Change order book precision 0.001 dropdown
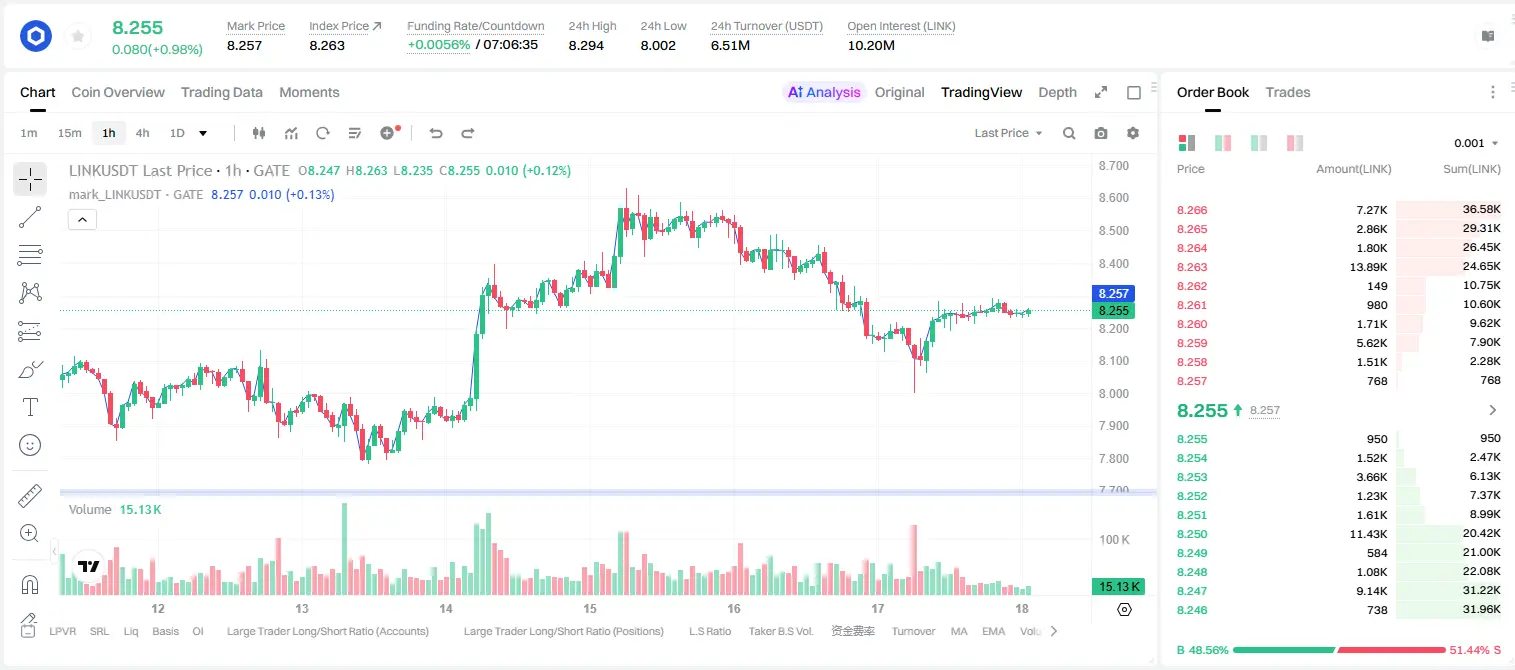This screenshot has width=1515, height=670. point(1476,143)
